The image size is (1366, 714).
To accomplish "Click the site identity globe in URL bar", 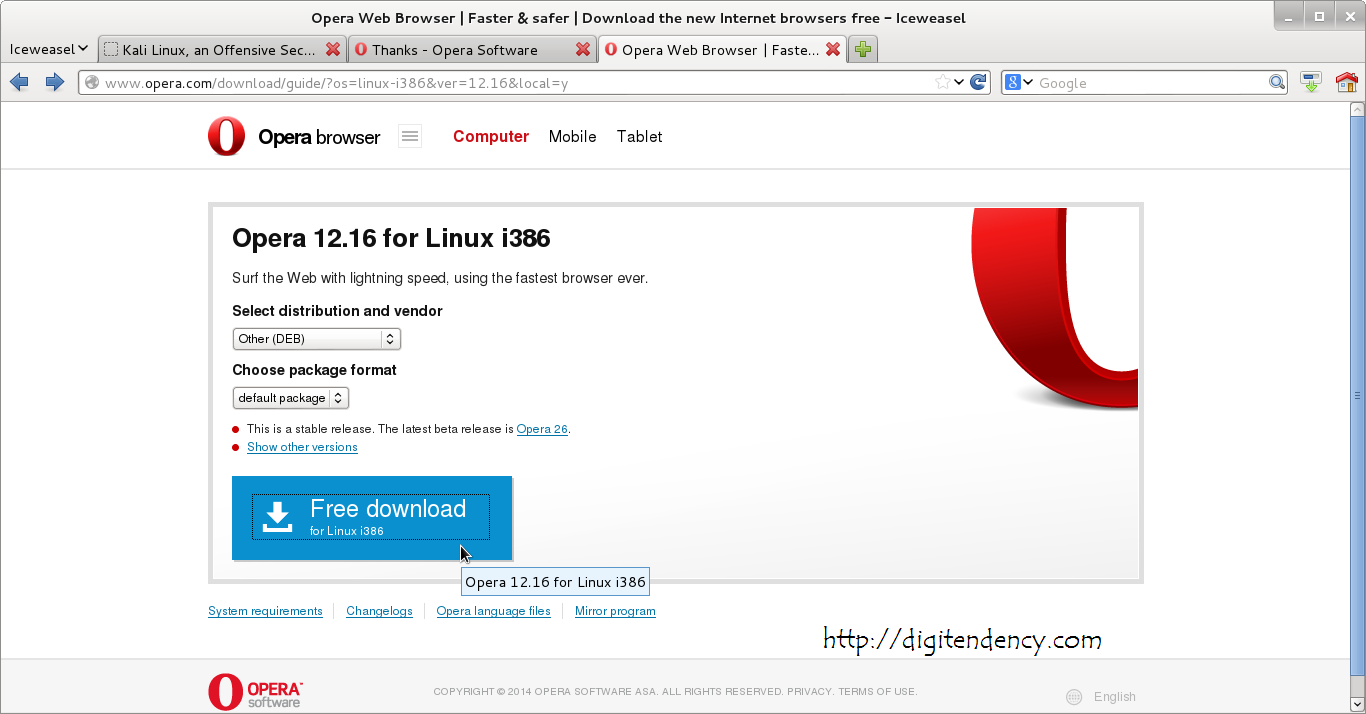I will (91, 83).
